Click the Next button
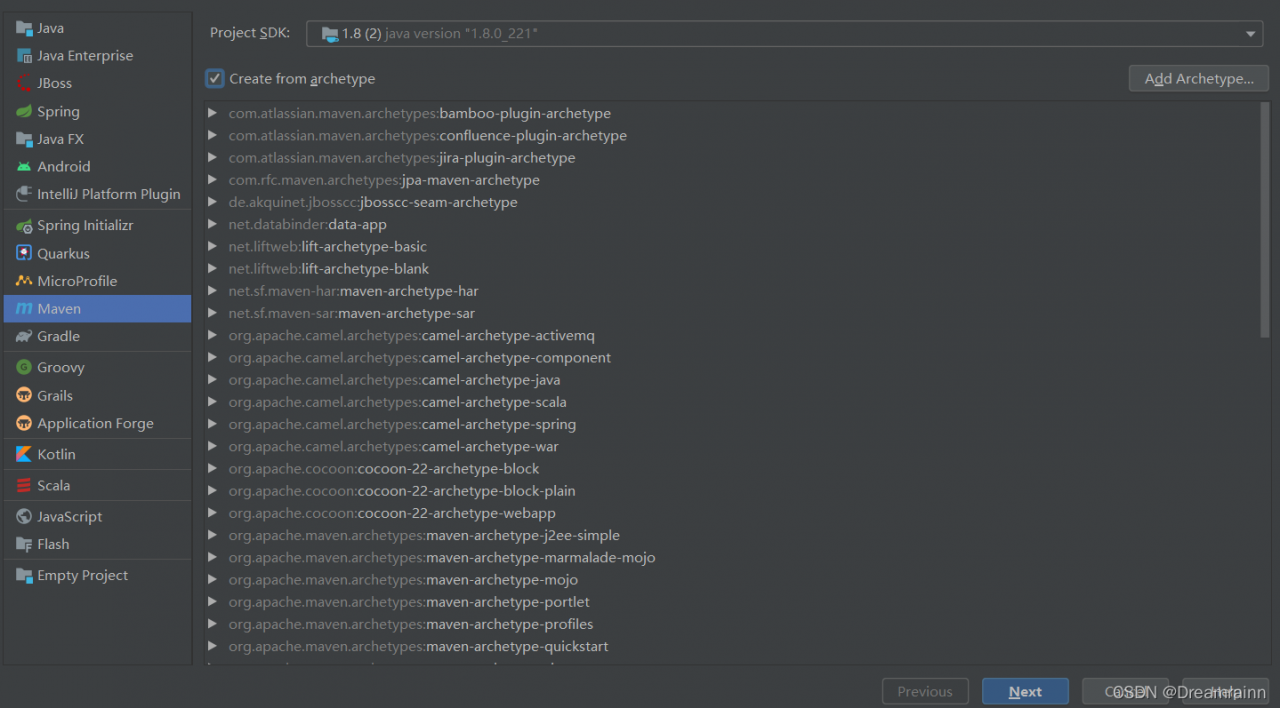 (x=1025, y=691)
